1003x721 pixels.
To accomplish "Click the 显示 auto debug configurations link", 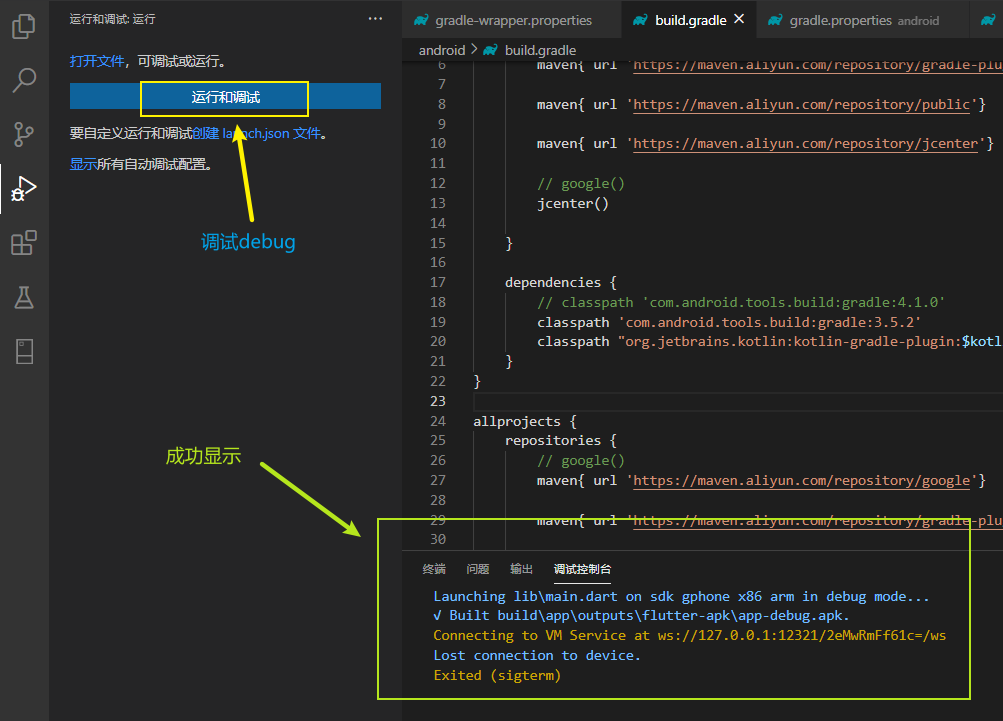I will point(83,164).
